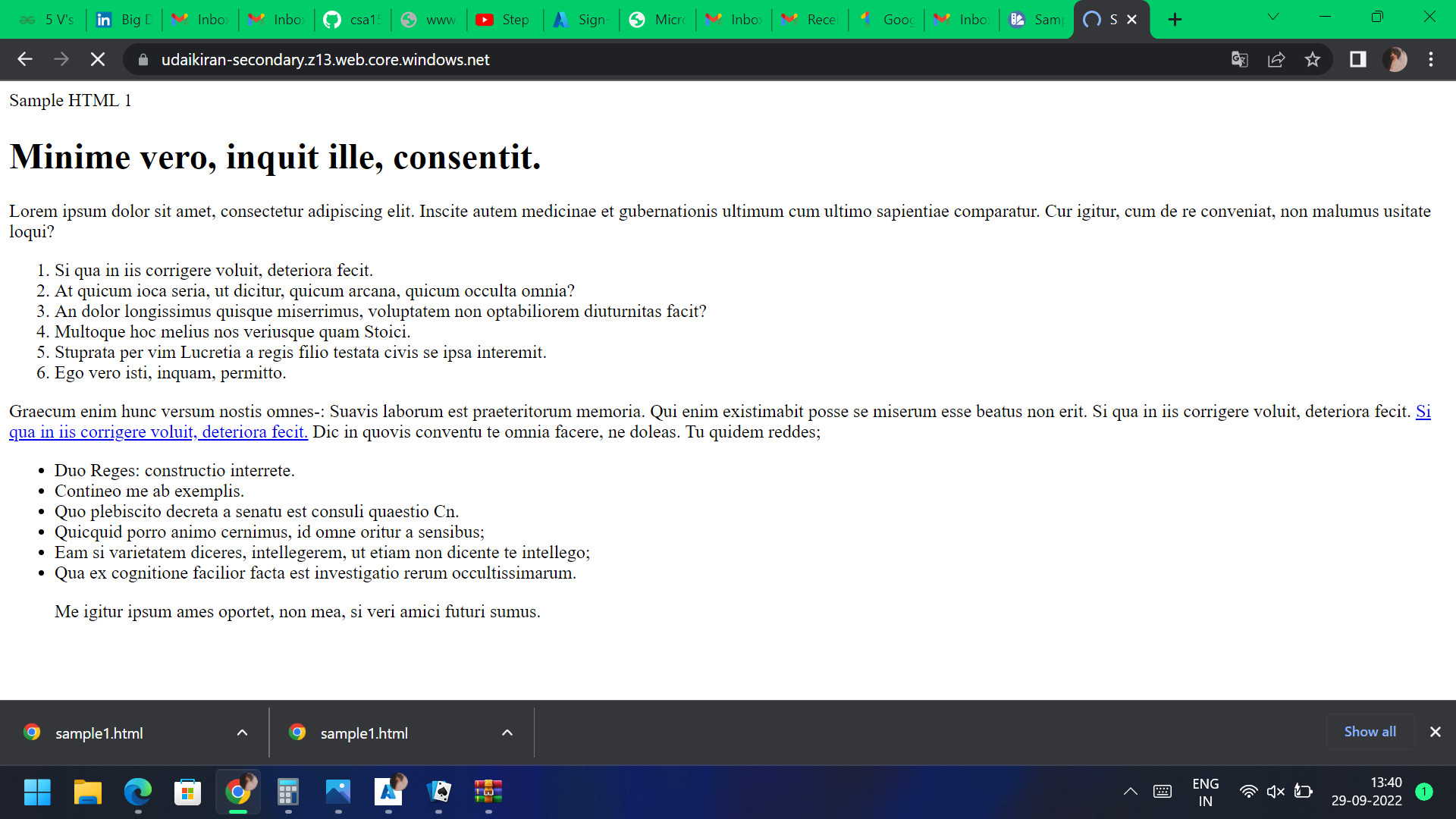Expand first sample1.html download options

(242, 733)
